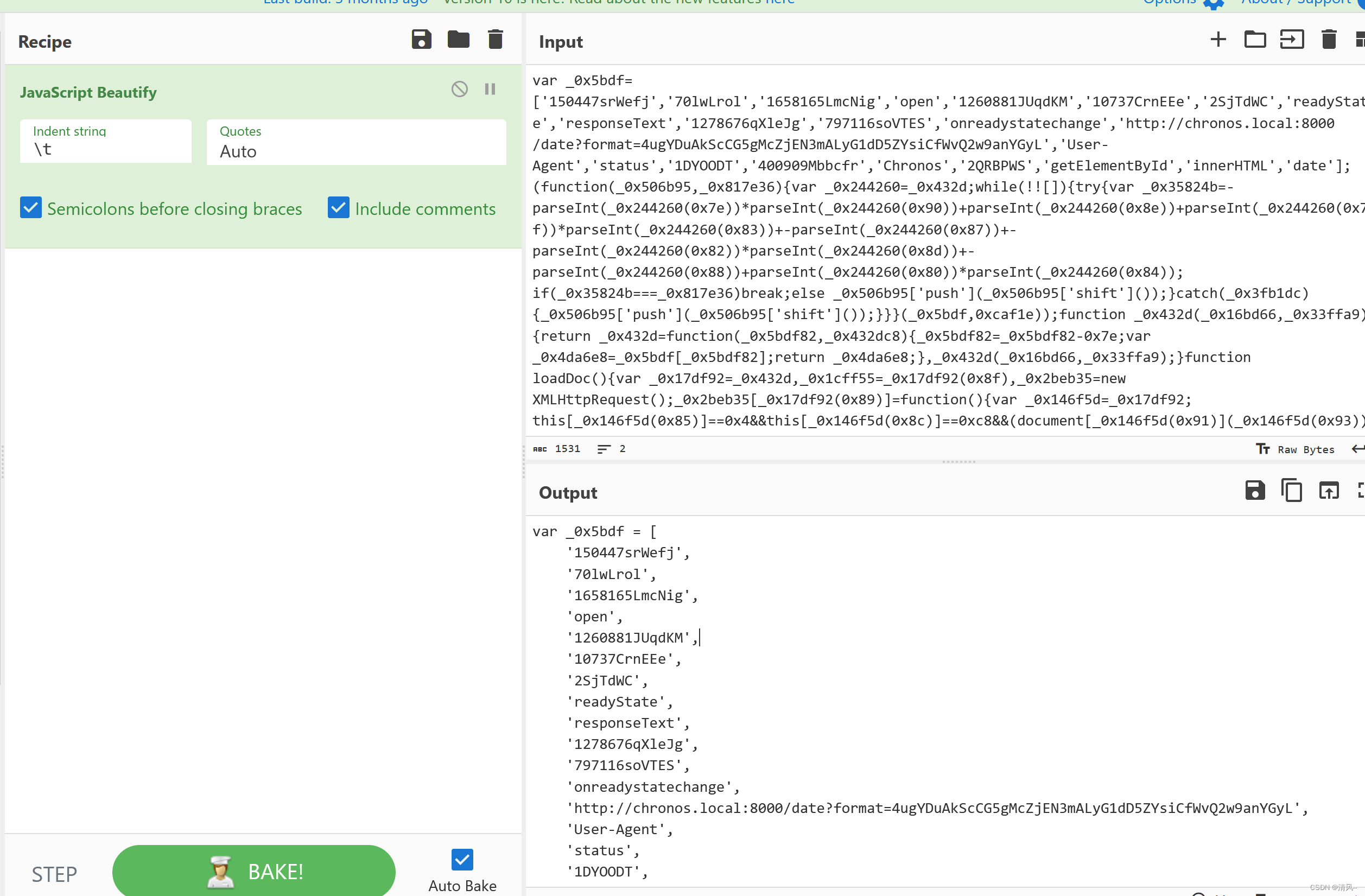Open a folder as input
Screen dimensions: 1365x896
point(1254,40)
